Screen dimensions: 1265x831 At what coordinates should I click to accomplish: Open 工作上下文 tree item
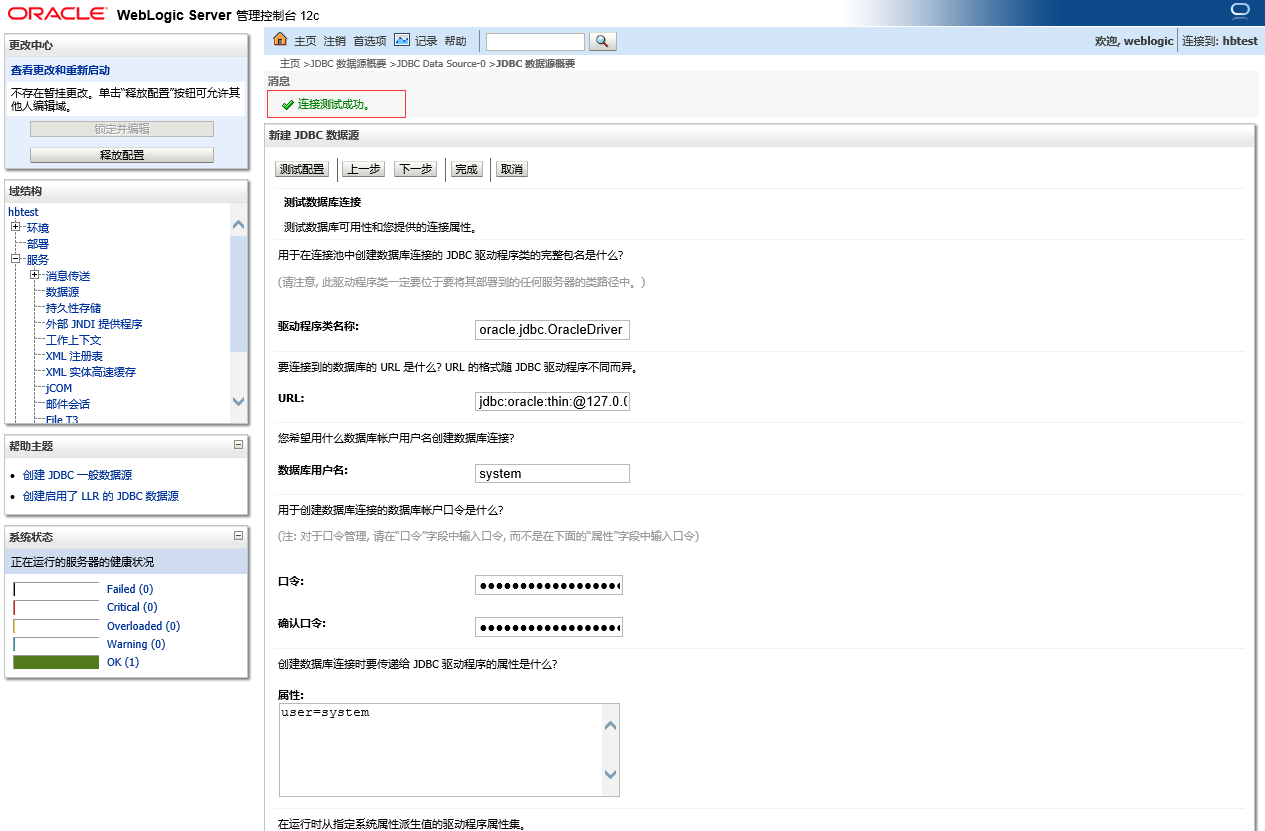coord(73,340)
